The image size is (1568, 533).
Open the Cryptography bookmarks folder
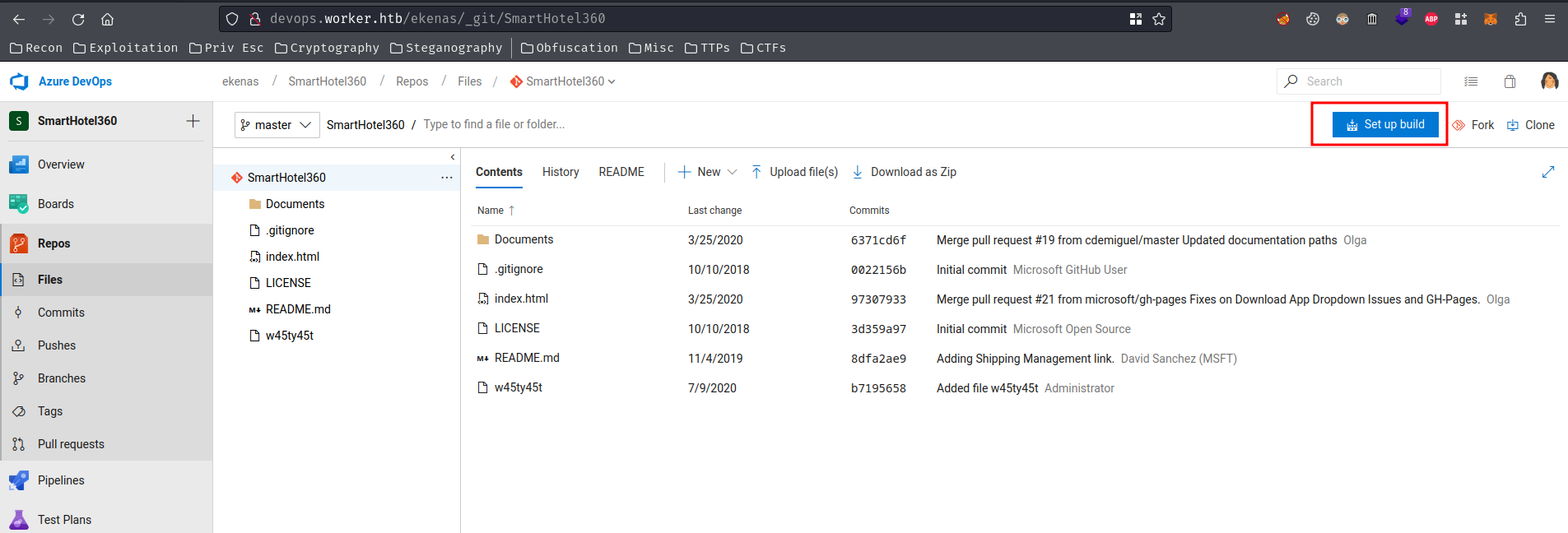327,48
